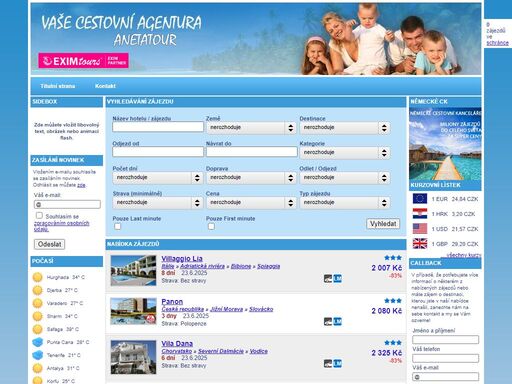Click the European Union flag icon

pos(420,199)
